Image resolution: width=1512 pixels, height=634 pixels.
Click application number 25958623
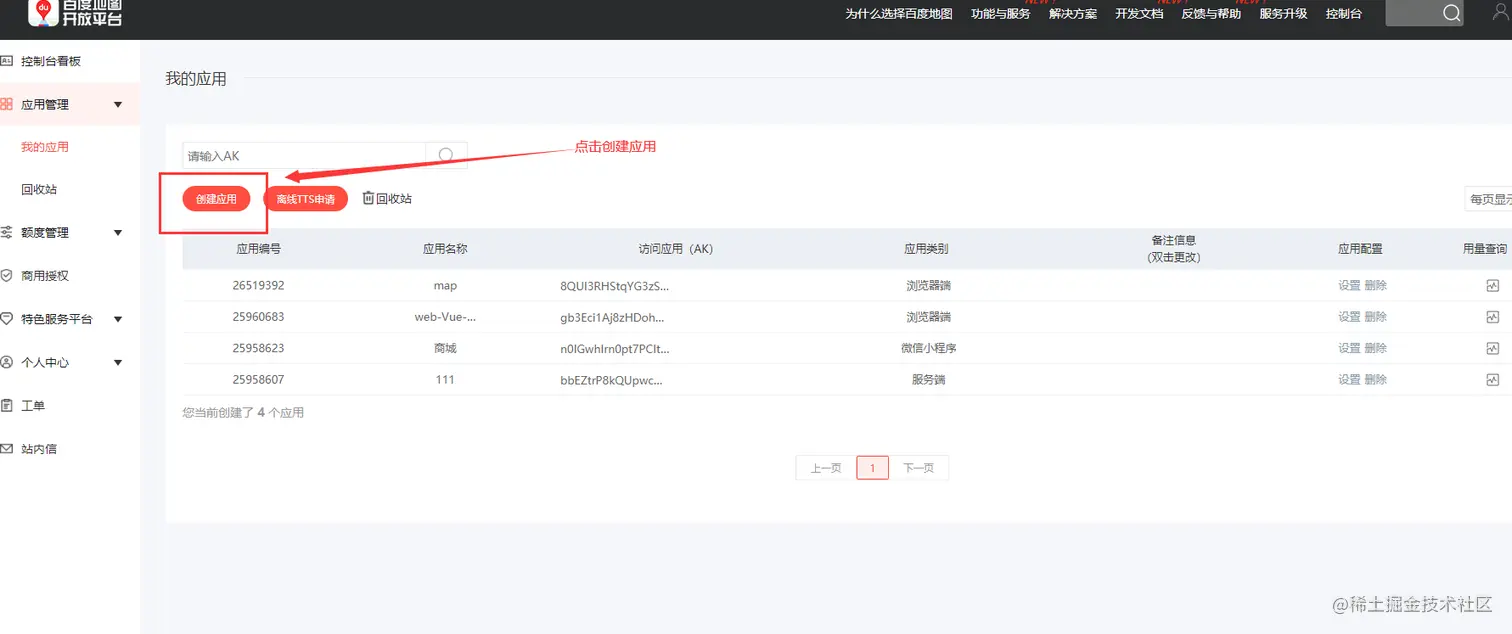point(258,348)
